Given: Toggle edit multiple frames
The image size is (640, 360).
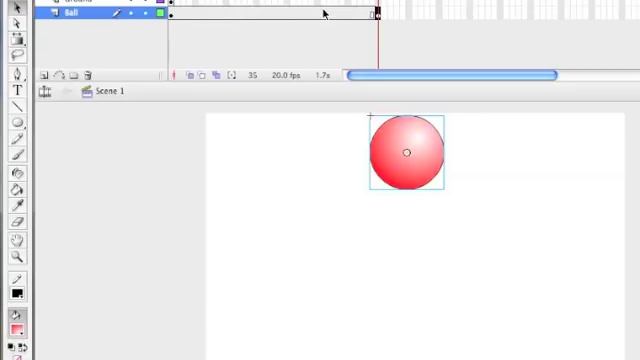Looking at the screenshot, I should coord(216,75).
